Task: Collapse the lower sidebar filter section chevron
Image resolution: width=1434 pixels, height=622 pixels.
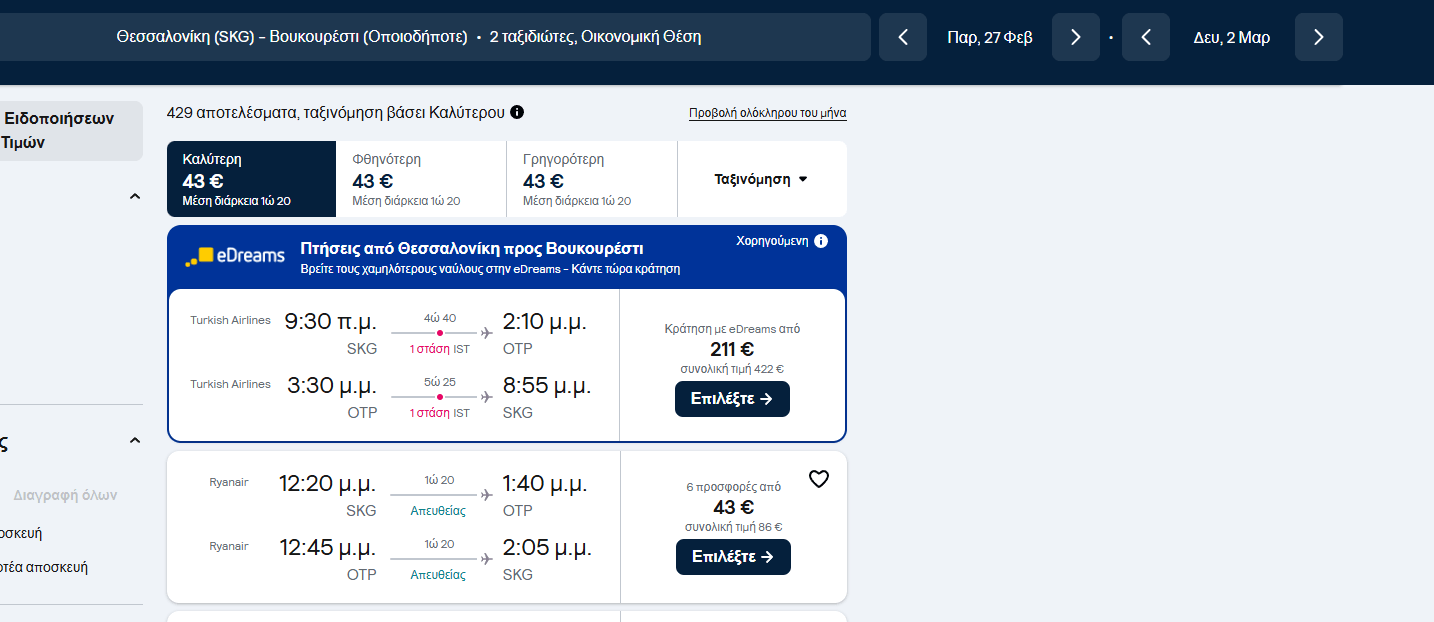Action: 135,441
